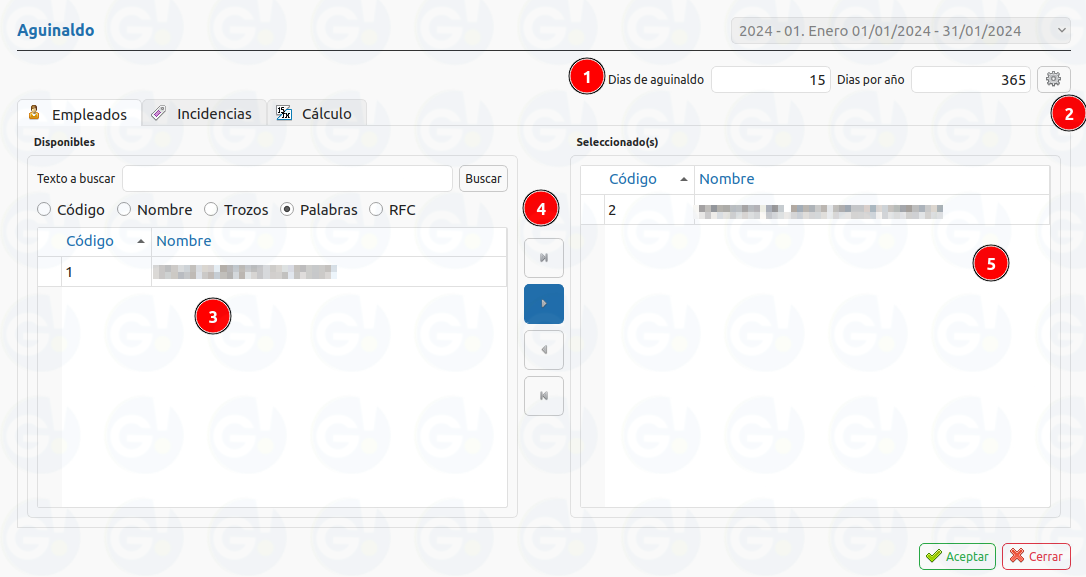
Task: Sort the Disponibles list by Código
Action: [90, 241]
